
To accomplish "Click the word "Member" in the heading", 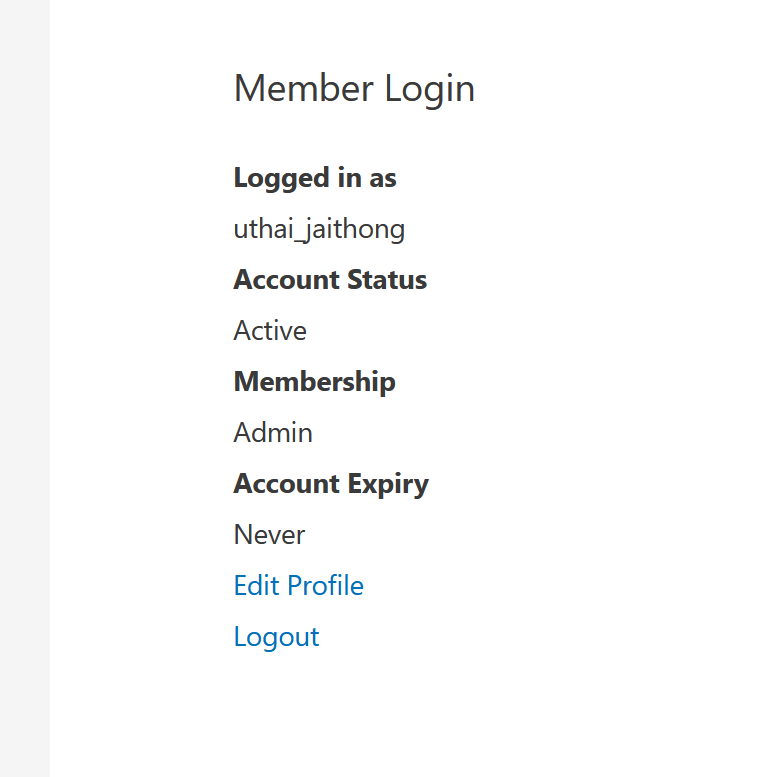I will point(304,89).
